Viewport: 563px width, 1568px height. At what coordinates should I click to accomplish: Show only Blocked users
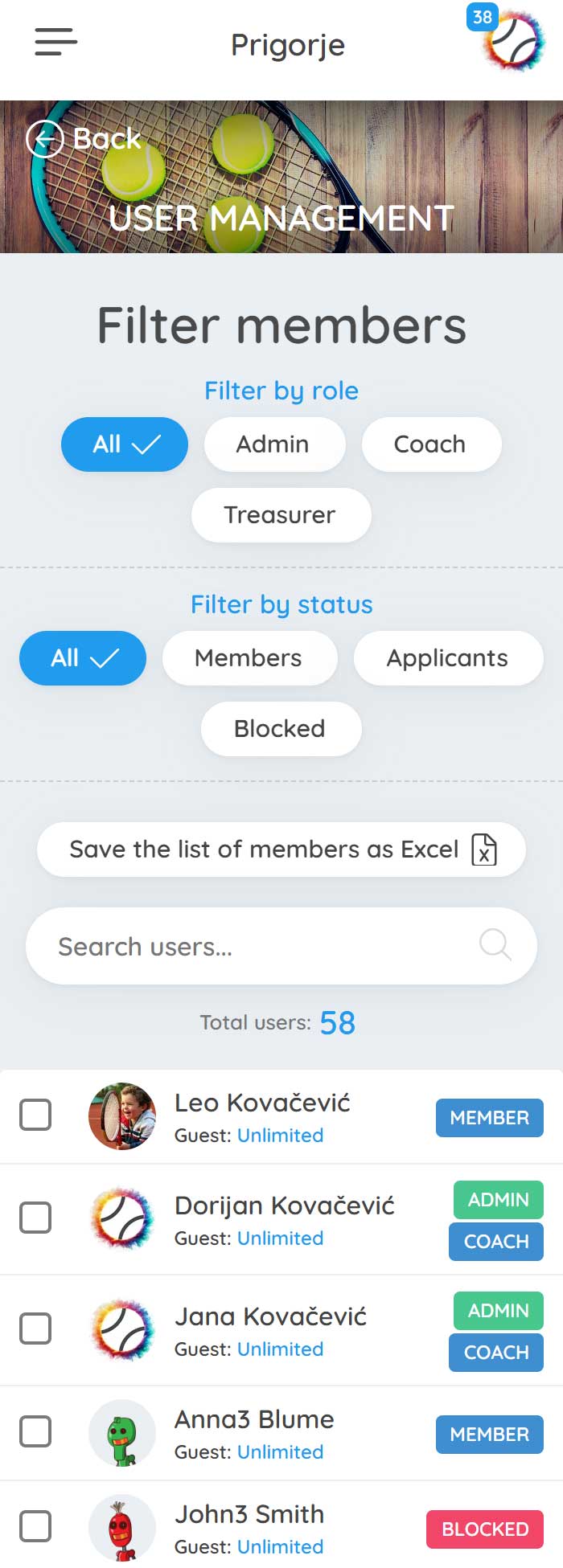pyautogui.click(x=281, y=729)
